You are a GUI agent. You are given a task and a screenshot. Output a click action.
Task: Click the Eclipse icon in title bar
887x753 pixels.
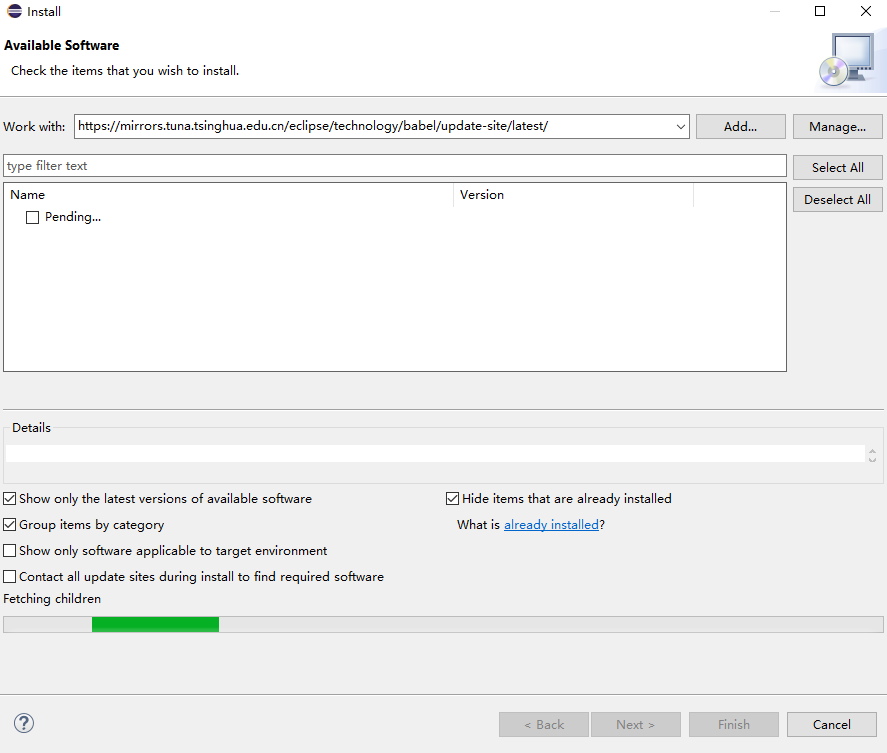(x=12, y=12)
